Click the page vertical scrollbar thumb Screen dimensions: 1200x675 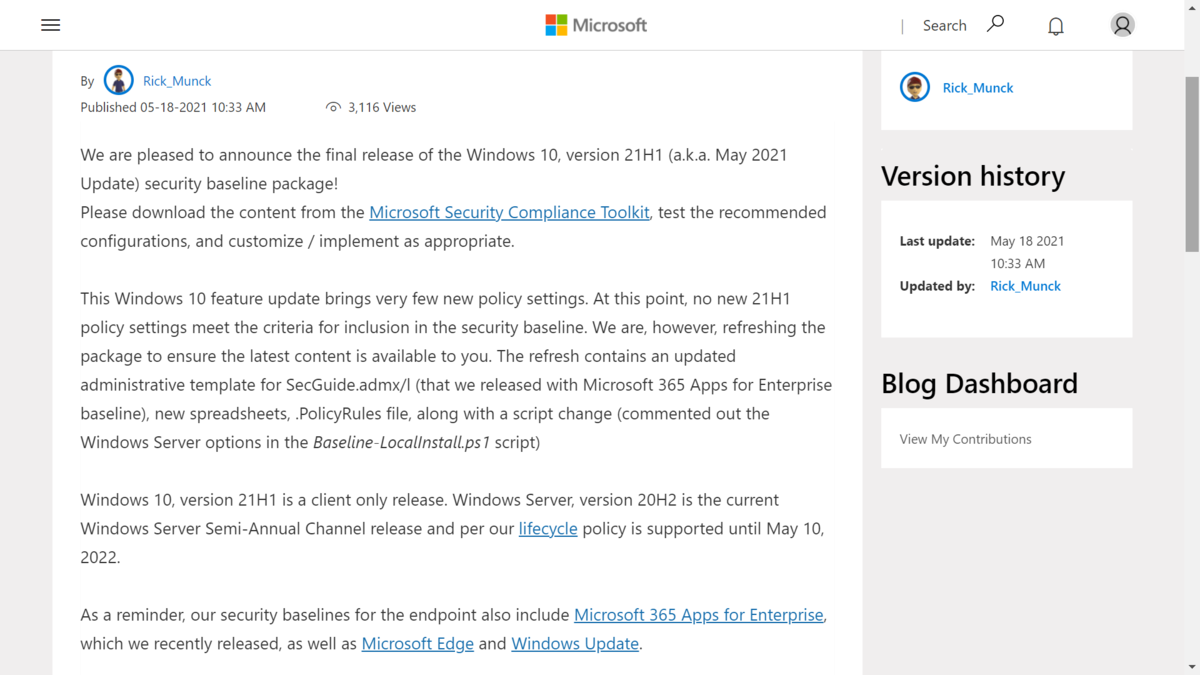point(1191,163)
